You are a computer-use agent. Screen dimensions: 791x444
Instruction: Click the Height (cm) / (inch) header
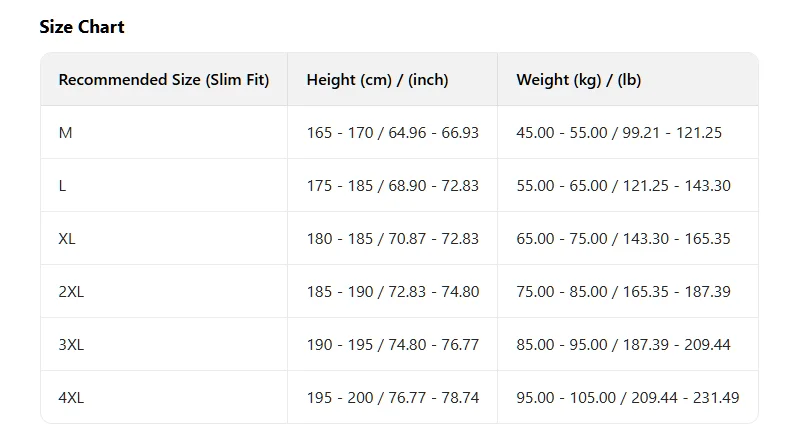378,80
